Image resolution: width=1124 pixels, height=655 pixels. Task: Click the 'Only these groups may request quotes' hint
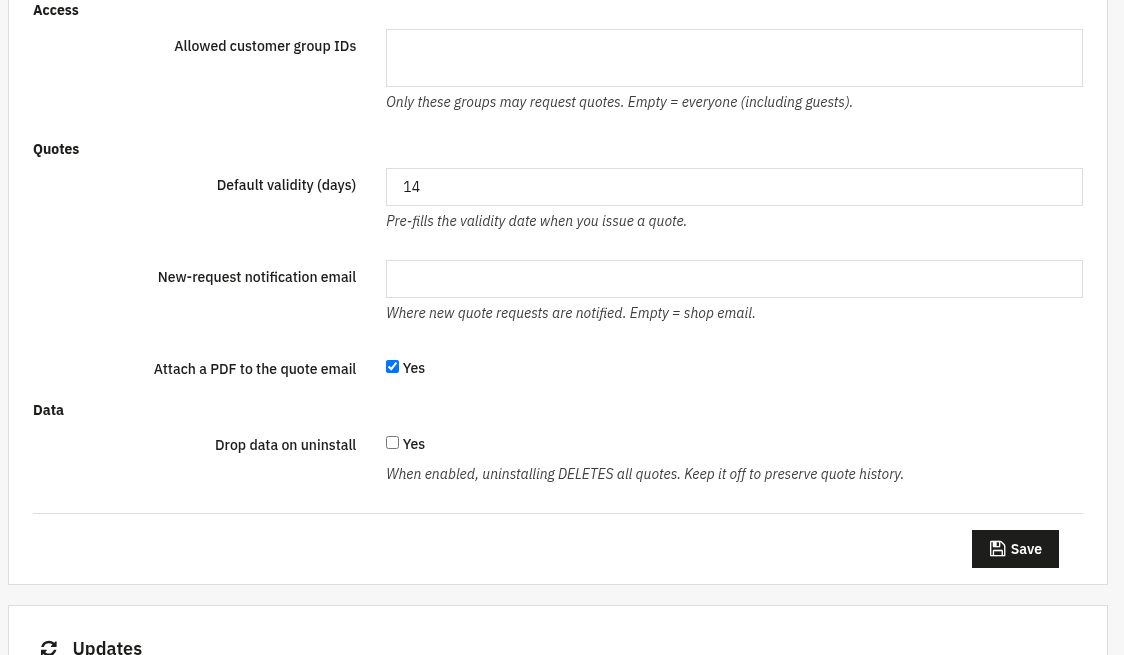tap(619, 102)
